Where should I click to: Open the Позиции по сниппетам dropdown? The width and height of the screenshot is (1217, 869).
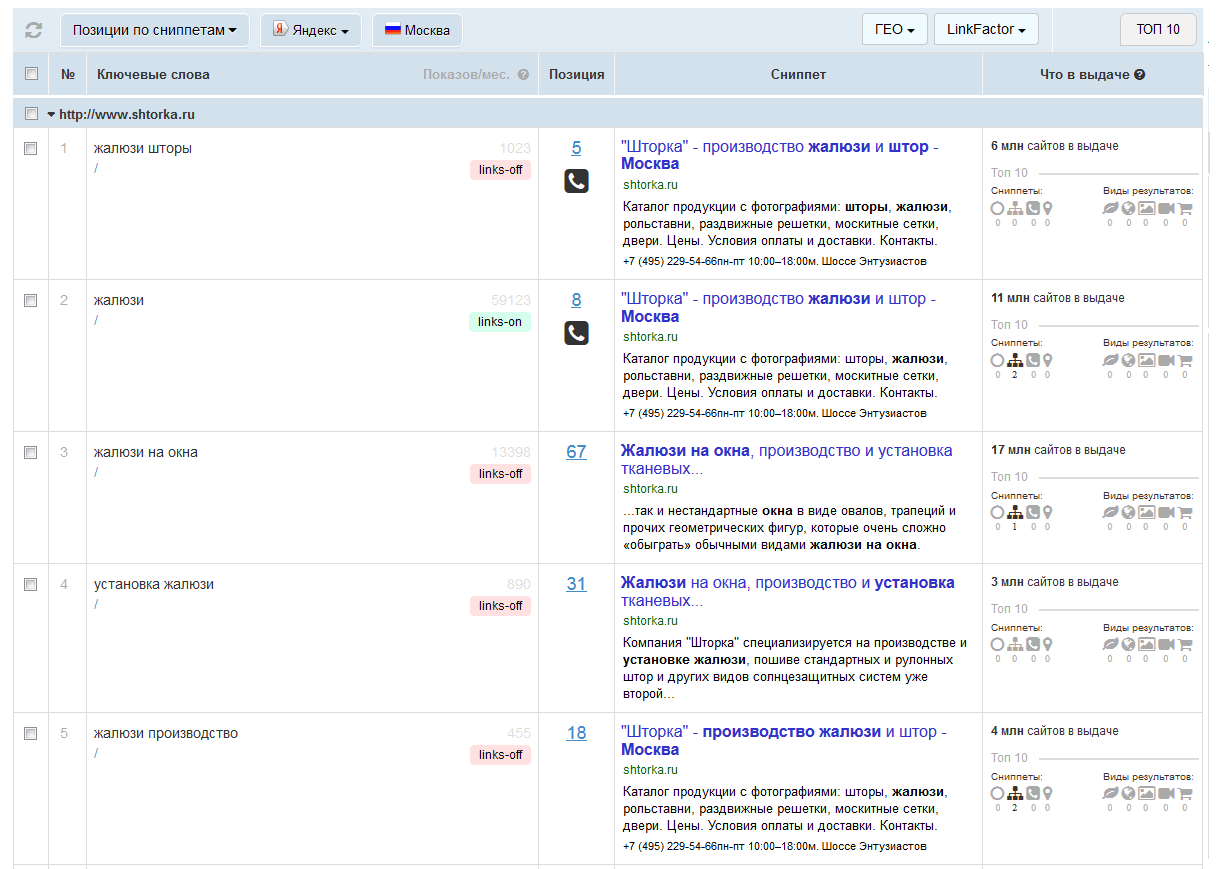(x=155, y=30)
